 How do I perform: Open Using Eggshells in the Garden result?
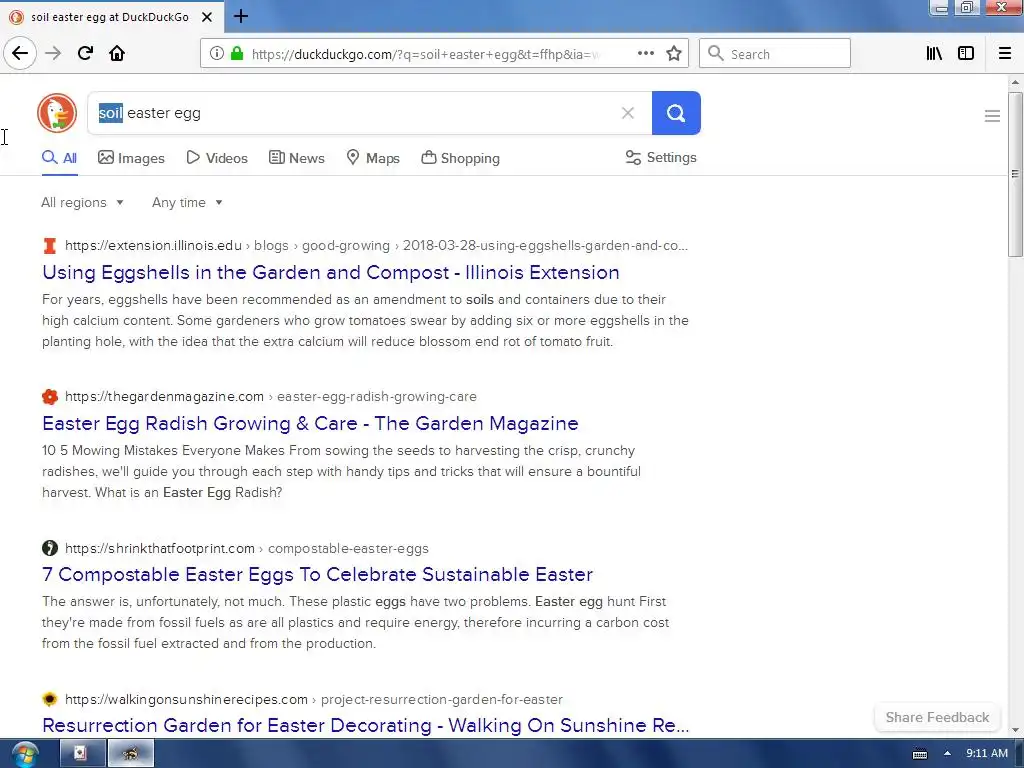pyautogui.click(x=330, y=272)
